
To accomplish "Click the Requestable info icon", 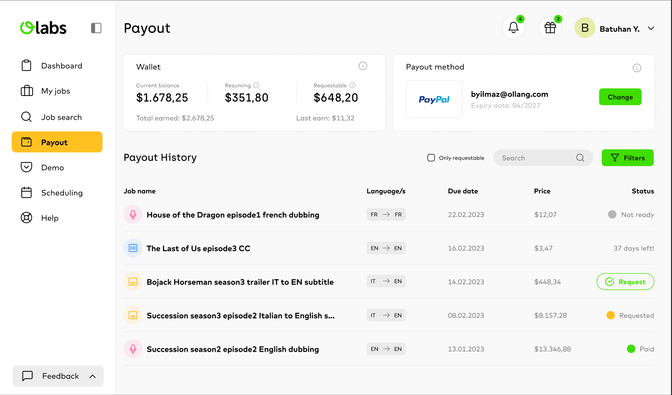I will (x=352, y=85).
